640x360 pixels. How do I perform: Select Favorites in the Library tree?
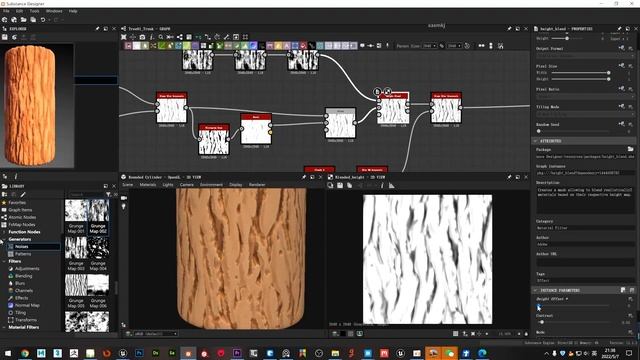pyautogui.click(x=17, y=202)
